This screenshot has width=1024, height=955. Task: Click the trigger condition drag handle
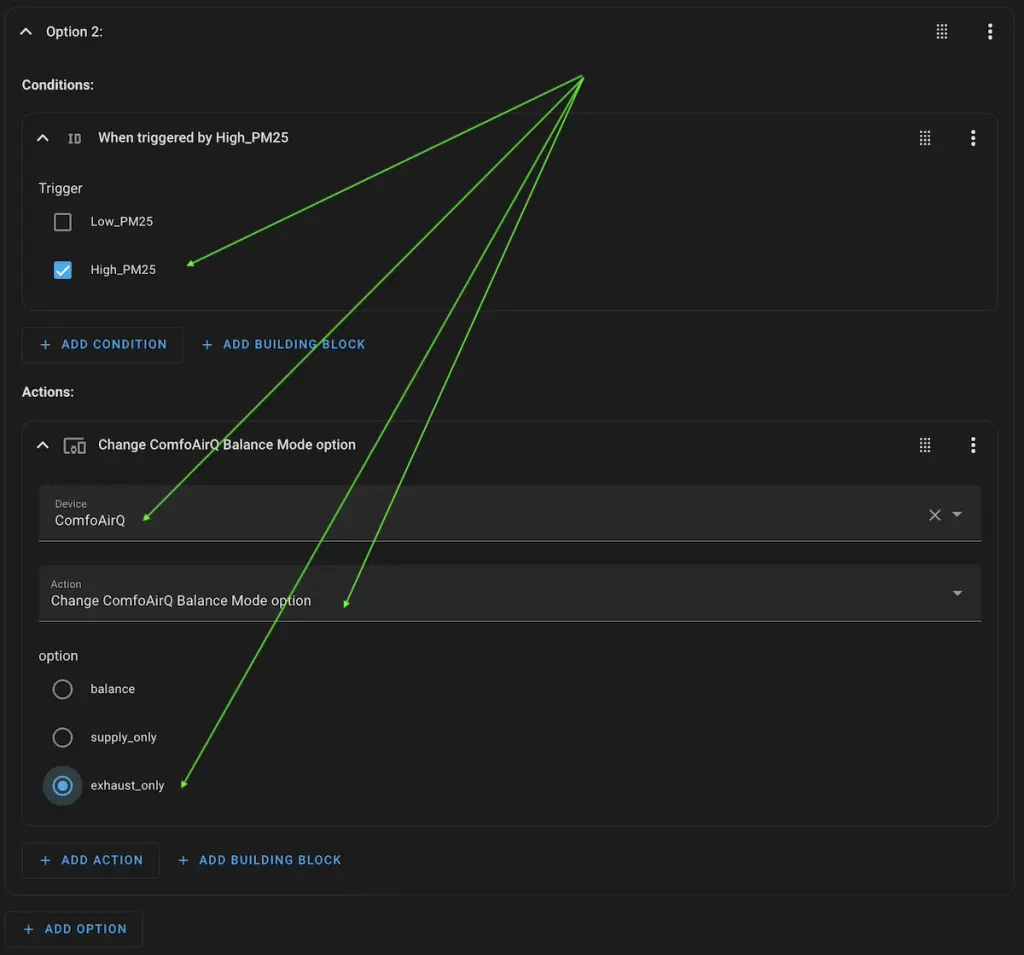(925, 138)
